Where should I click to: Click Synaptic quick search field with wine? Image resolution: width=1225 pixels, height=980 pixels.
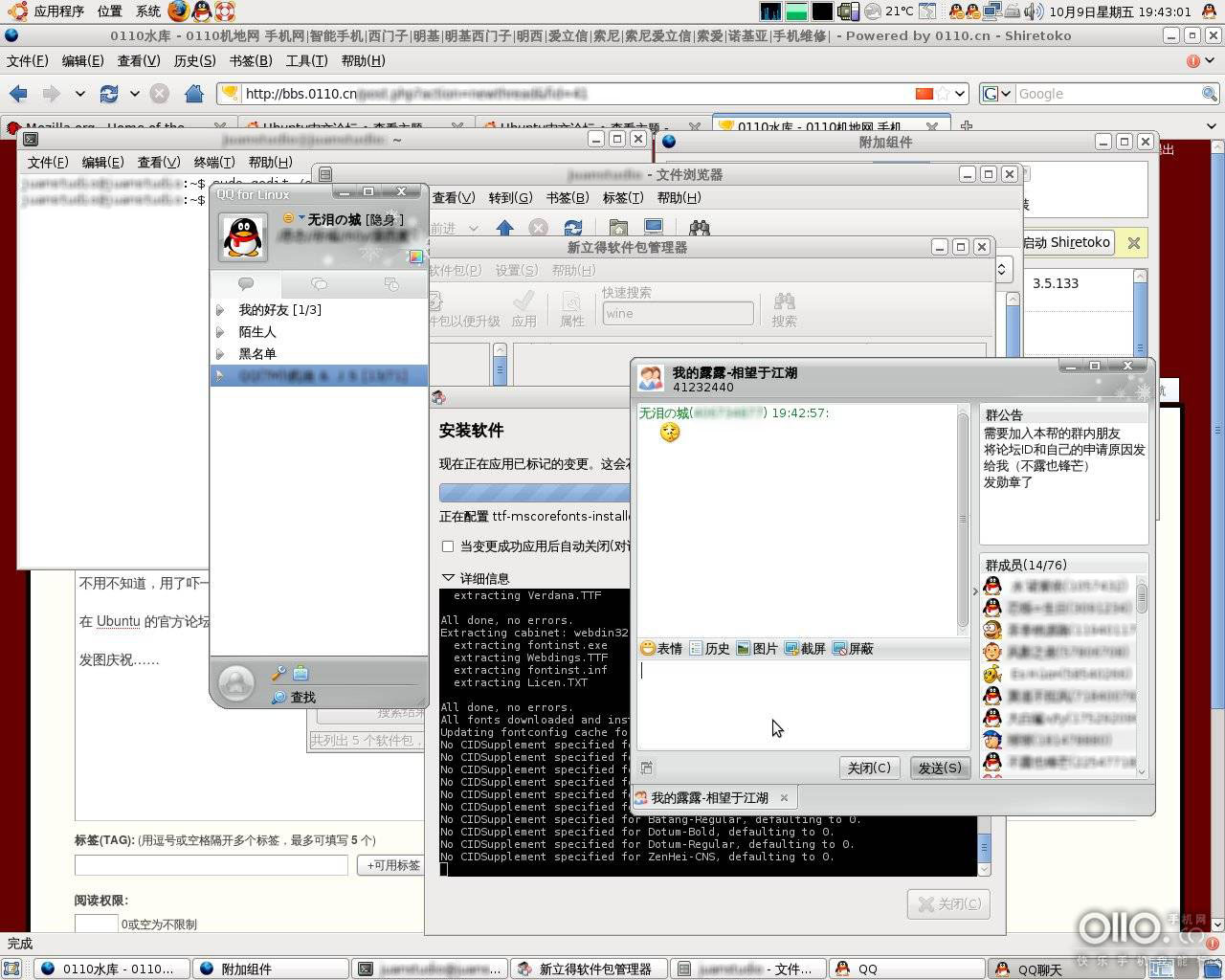(678, 314)
